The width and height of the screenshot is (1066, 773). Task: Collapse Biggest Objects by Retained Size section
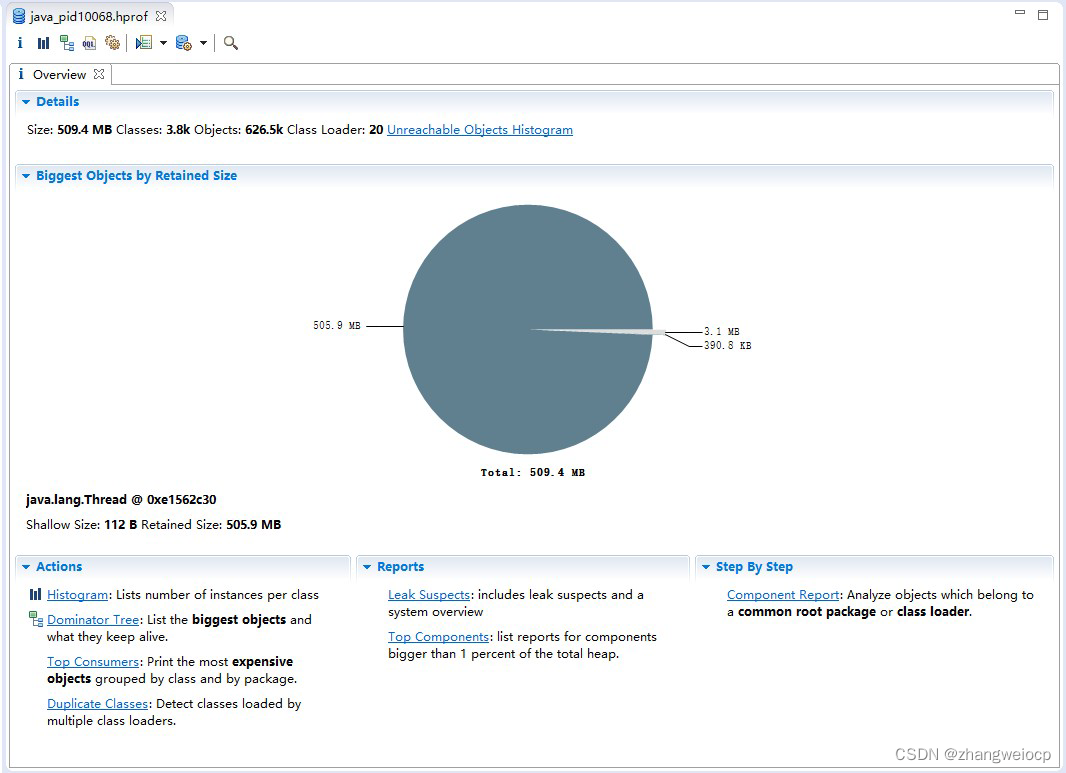point(26,175)
